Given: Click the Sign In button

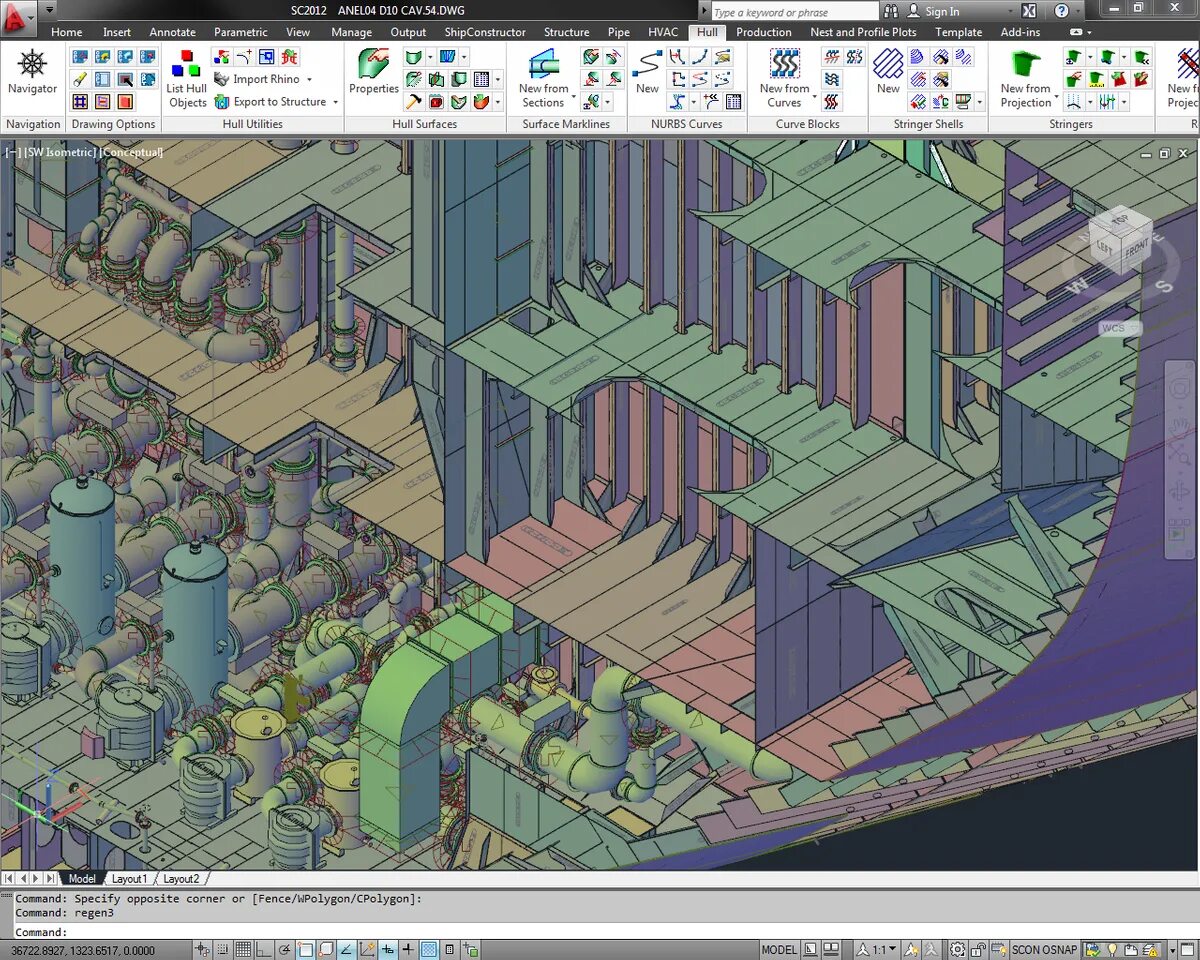Looking at the screenshot, I should (933, 11).
